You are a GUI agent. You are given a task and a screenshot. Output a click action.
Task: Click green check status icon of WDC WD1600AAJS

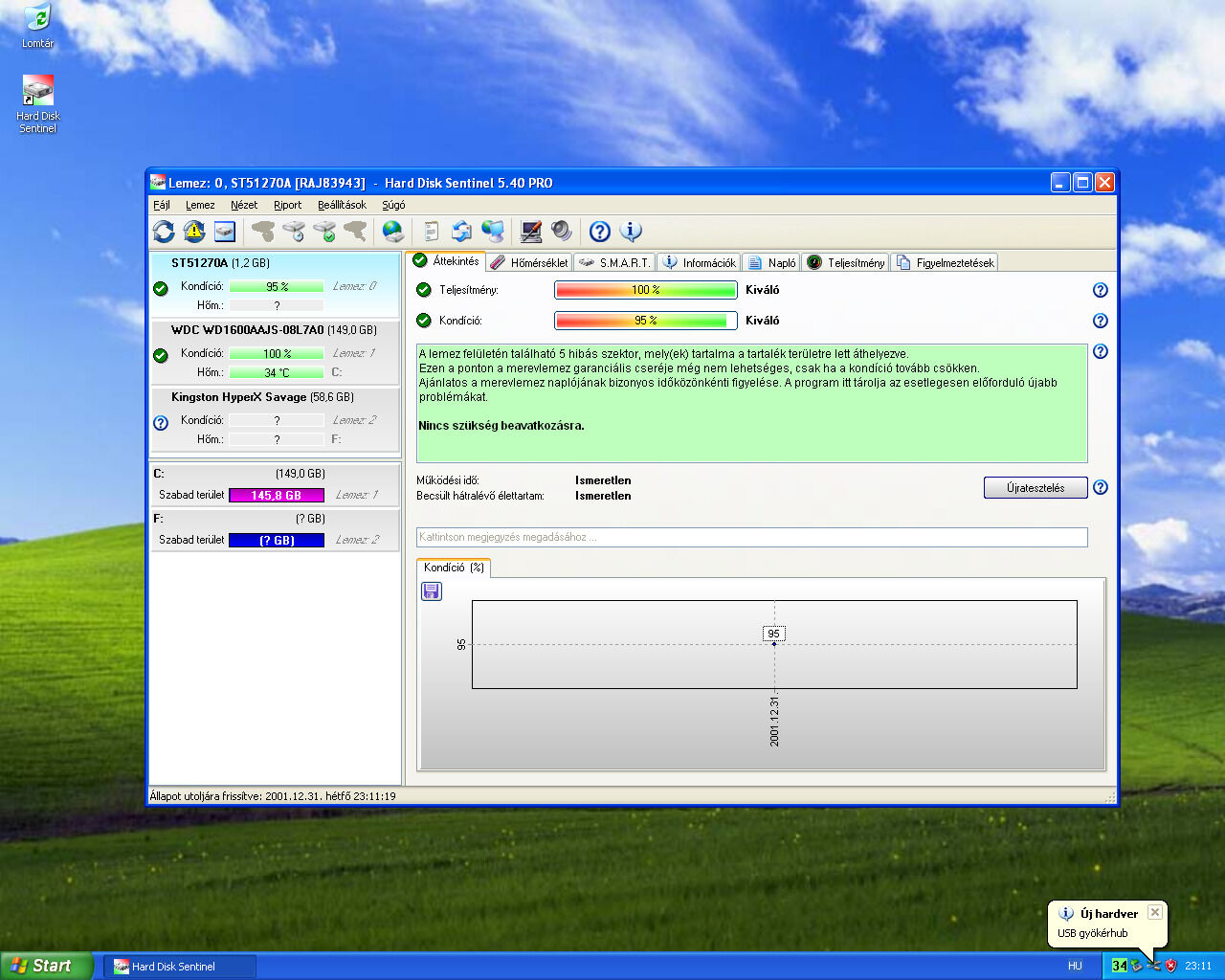tap(161, 355)
